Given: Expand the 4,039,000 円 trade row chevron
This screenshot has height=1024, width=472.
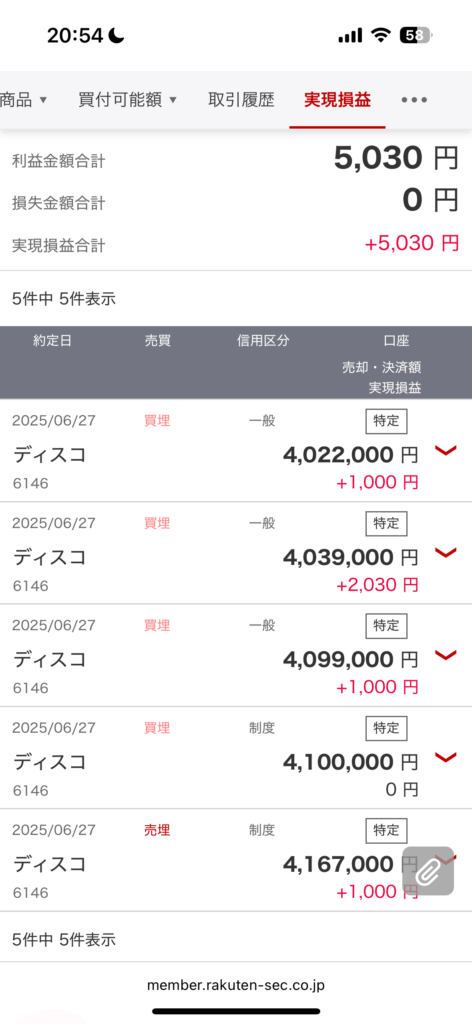Looking at the screenshot, I should tap(445, 552).
